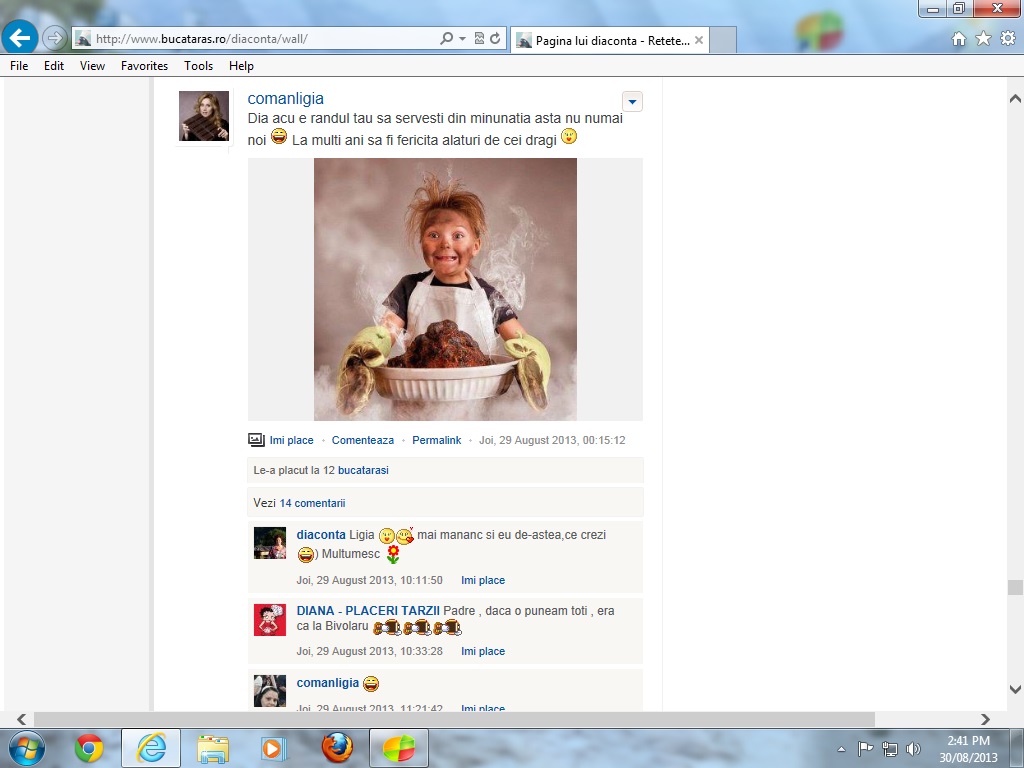Open the post options dropdown arrow

click(632, 102)
